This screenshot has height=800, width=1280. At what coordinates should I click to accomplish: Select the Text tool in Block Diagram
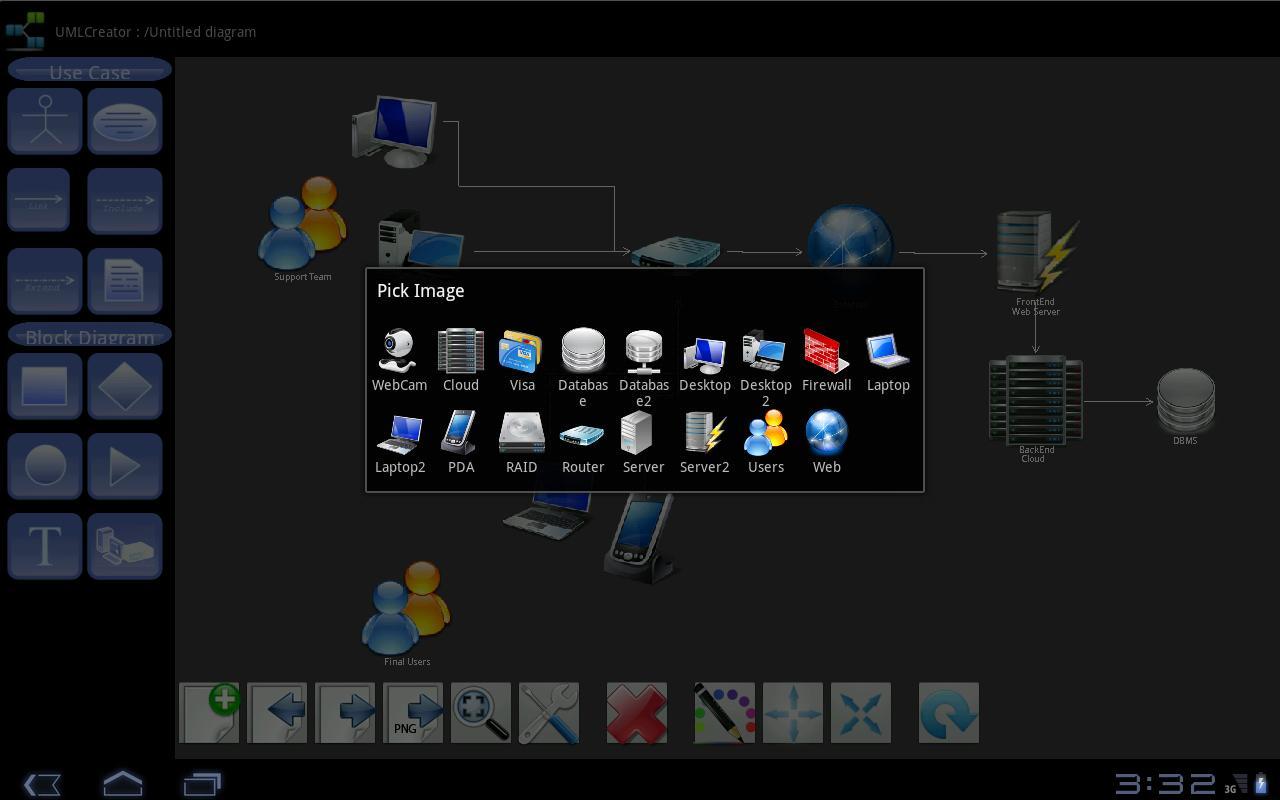(x=44, y=546)
